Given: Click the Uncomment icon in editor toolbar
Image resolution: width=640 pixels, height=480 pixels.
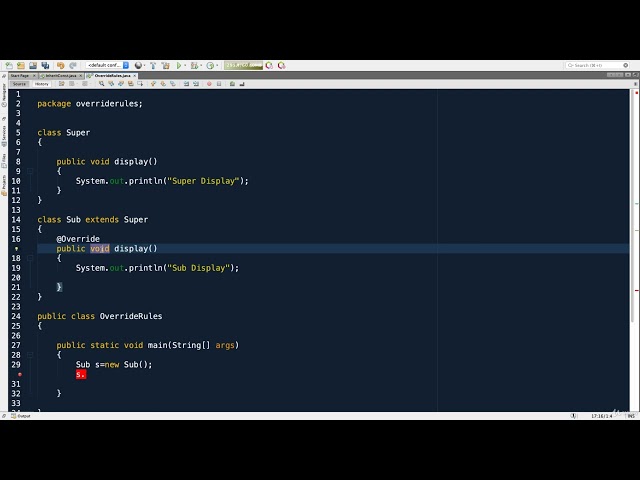Looking at the screenshot, I should click(242, 84).
